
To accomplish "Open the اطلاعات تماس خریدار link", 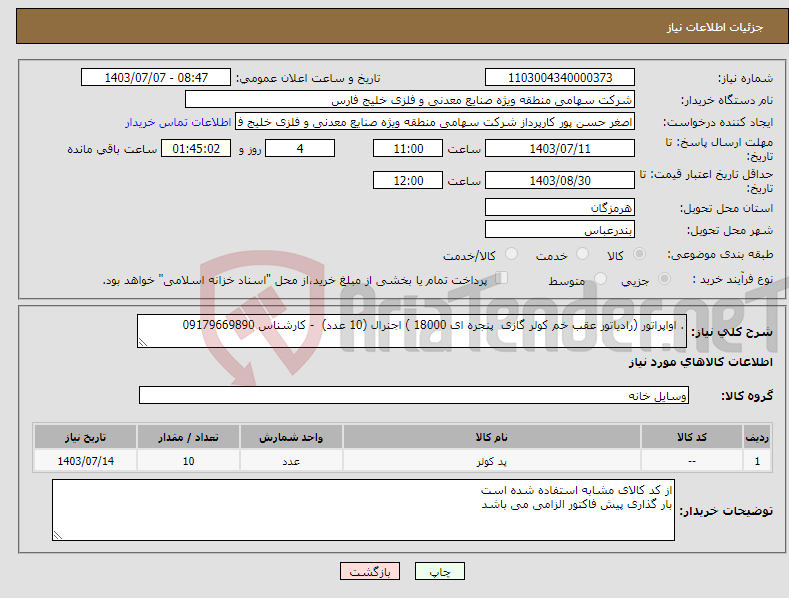I will click(x=178, y=122).
